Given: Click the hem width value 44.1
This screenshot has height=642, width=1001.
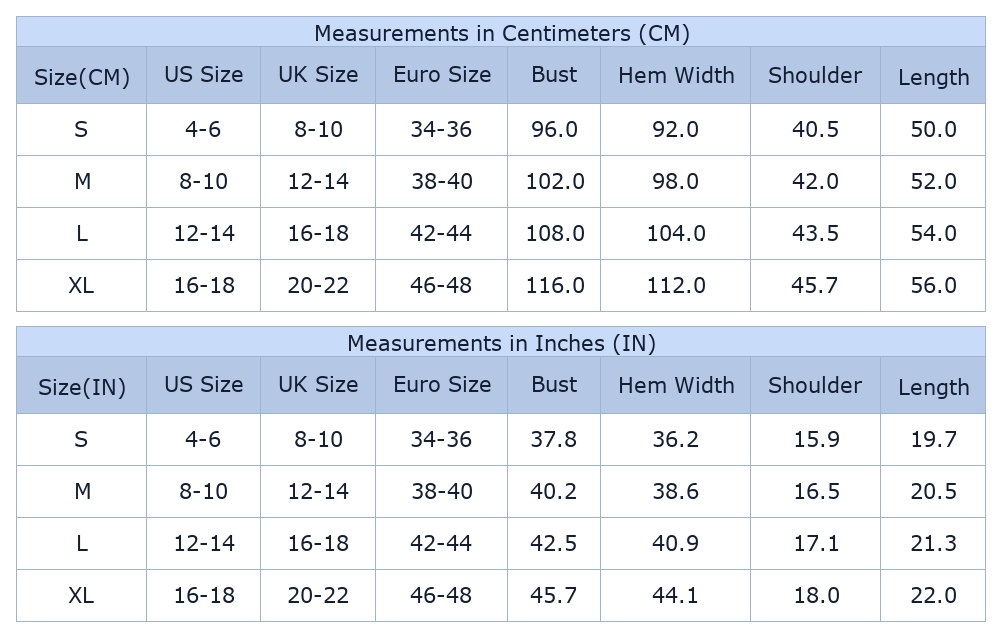Looking at the screenshot, I should coord(675,596).
